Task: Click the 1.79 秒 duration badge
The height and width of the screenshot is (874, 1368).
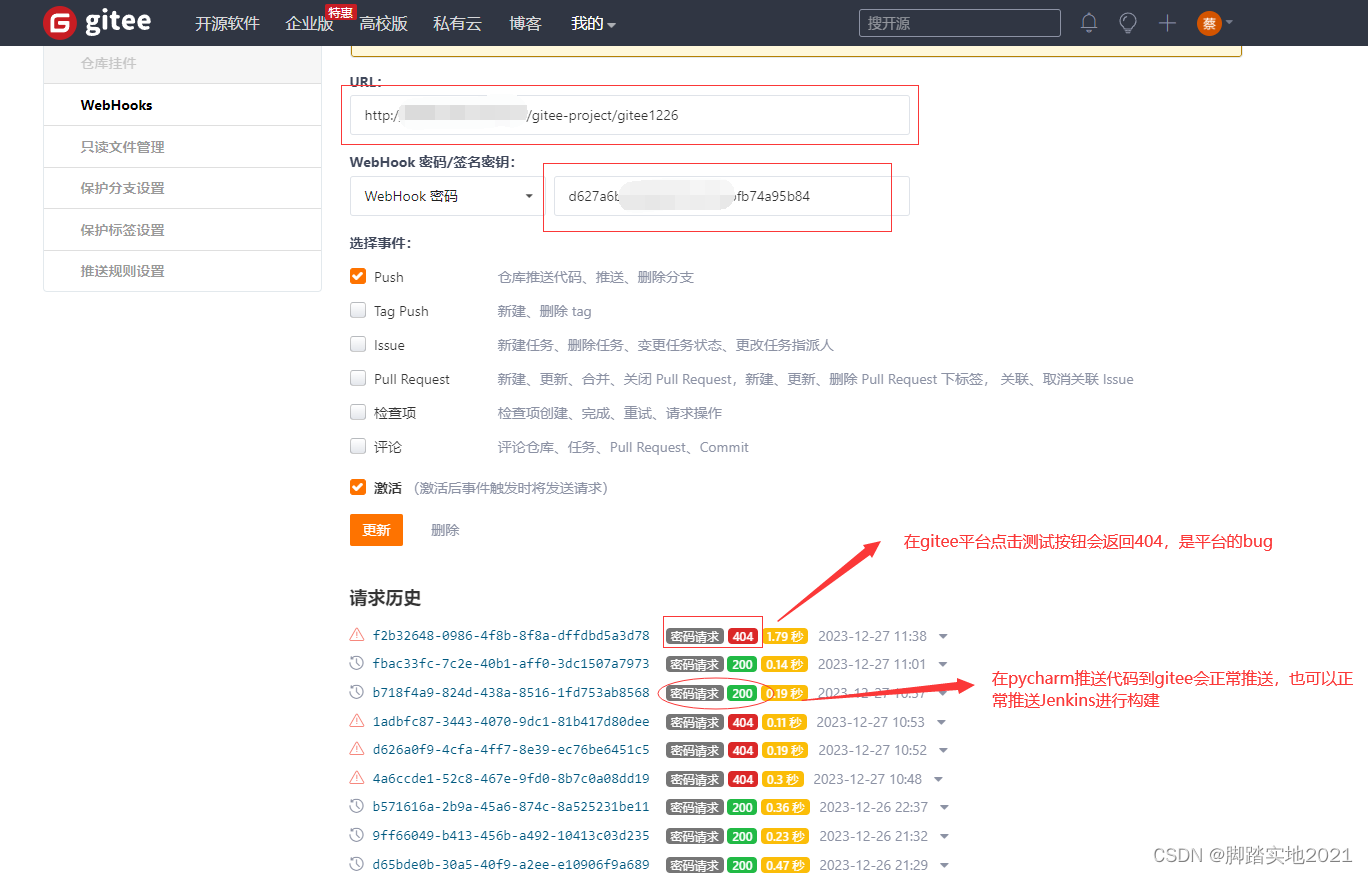Action: pyautogui.click(x=784, y=636)
